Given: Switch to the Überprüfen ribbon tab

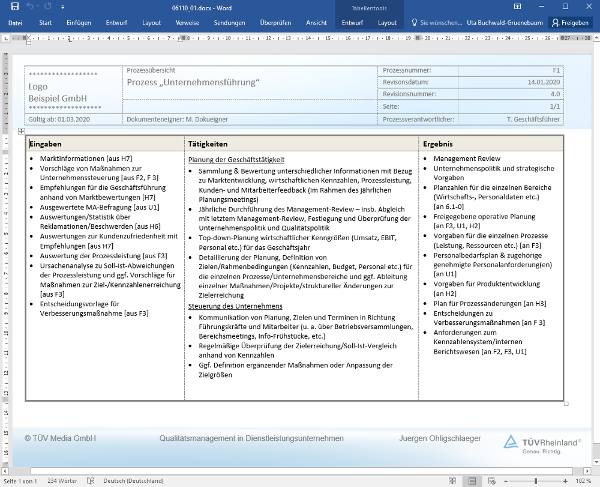Looking at the screenshot, I should pyautogui.click(x=275, y=21).
